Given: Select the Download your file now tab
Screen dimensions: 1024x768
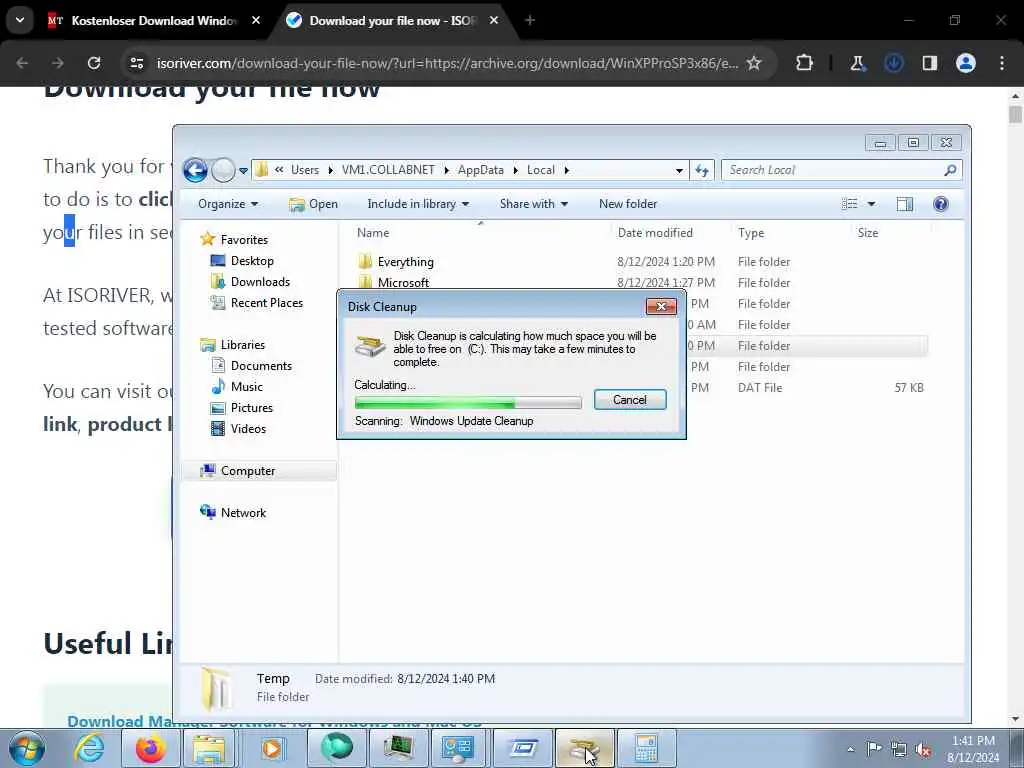Looking at the screenshot, I should (x=392, y=20).
